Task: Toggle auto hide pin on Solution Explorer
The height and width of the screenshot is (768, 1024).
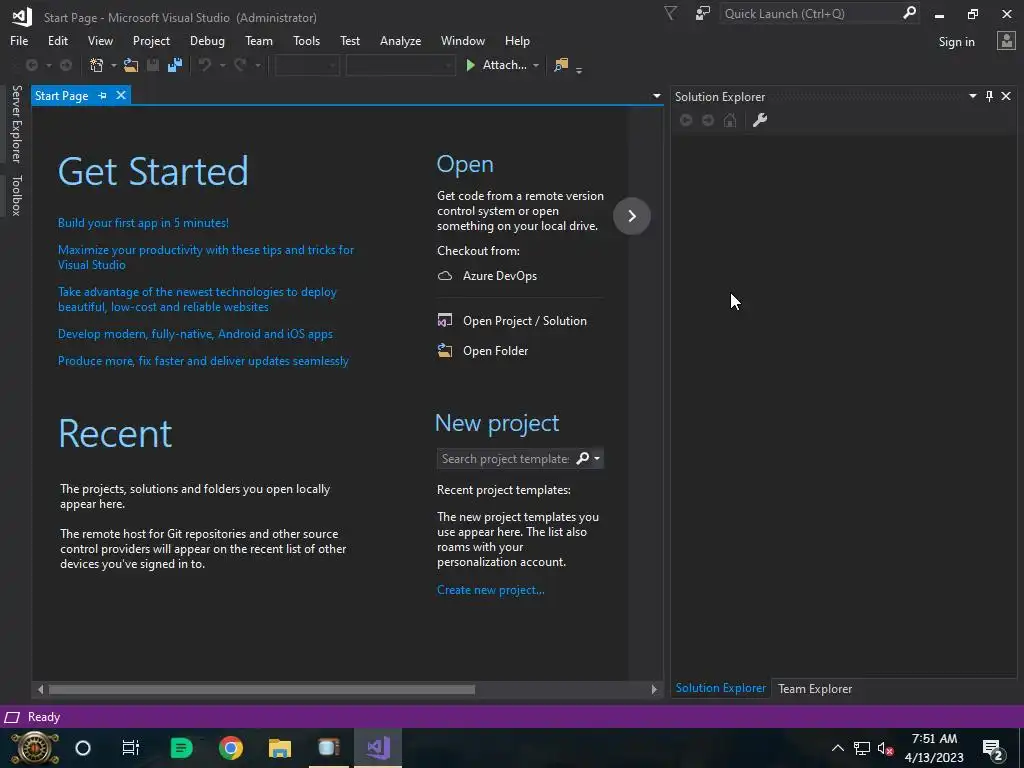Action: pos(989,97)
